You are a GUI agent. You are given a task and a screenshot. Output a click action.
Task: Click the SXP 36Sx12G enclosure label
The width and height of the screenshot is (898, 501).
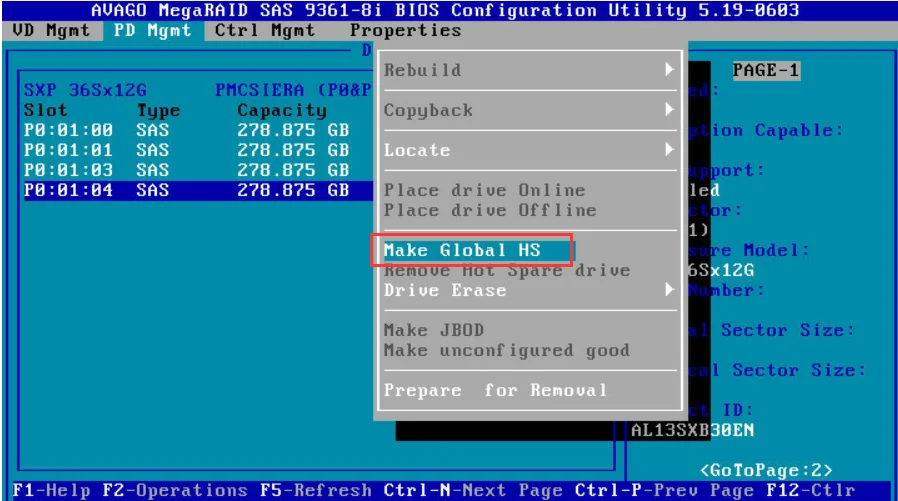[x=85, y=90]
